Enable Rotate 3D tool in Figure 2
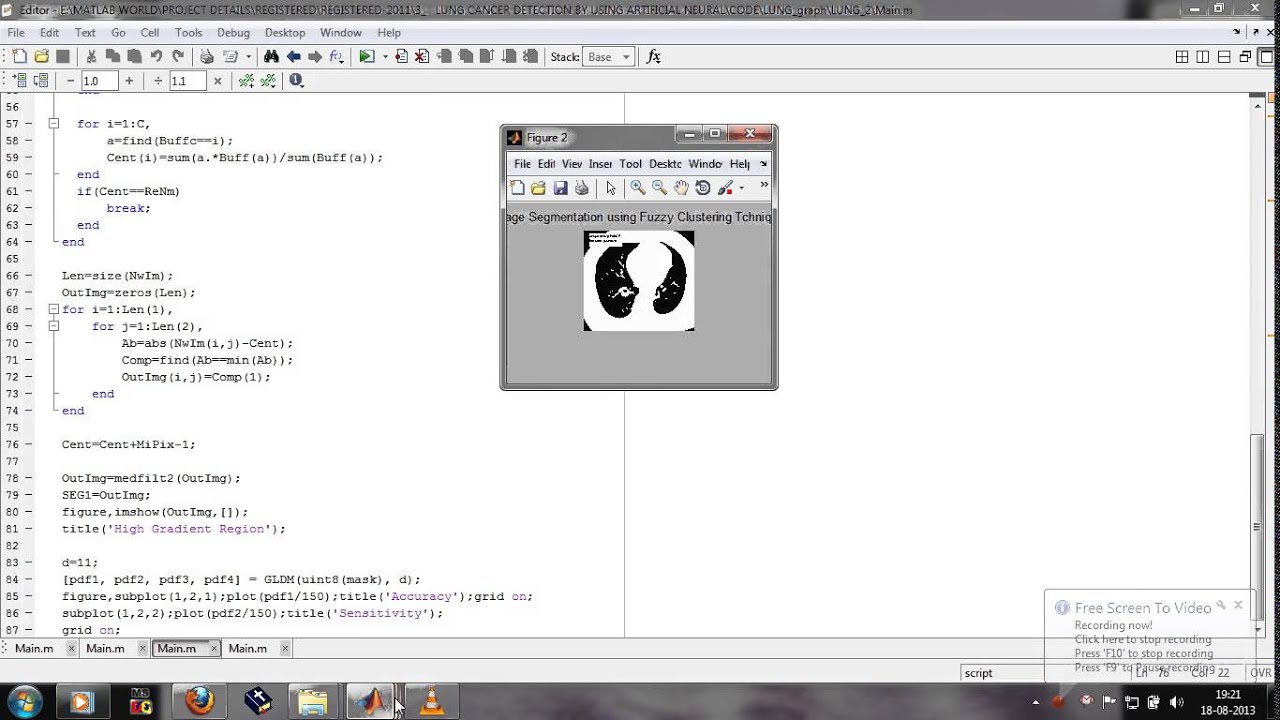1280x720 pixels. [702, 188]
